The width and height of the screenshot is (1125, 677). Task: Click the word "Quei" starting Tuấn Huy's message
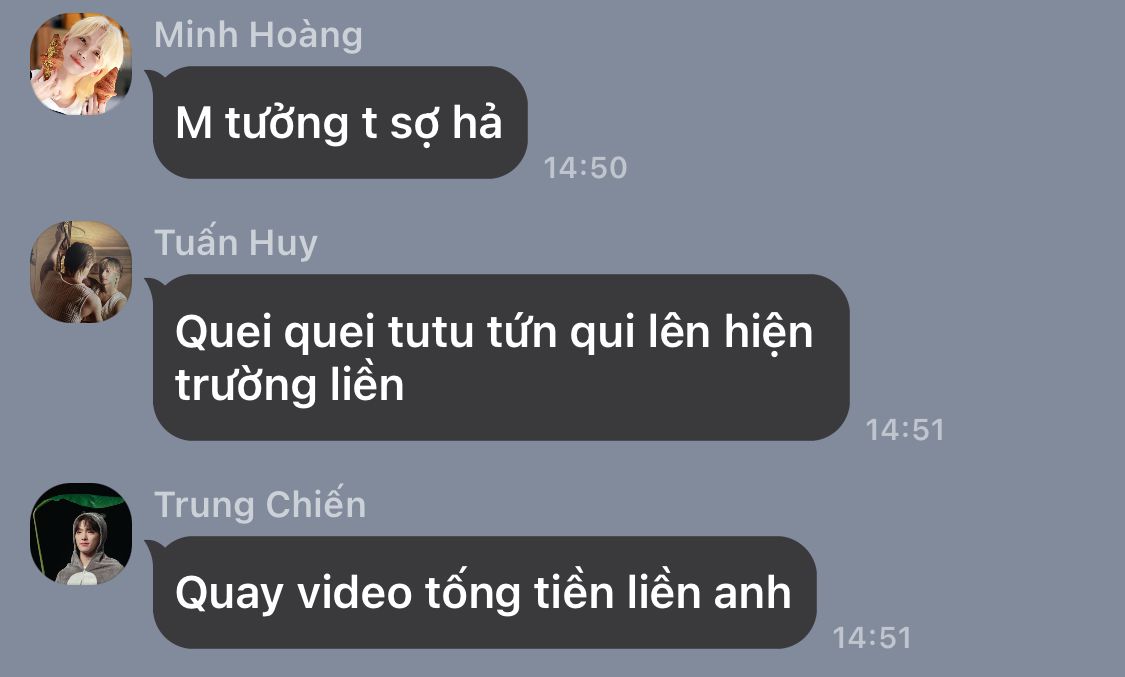click(225, 333)
